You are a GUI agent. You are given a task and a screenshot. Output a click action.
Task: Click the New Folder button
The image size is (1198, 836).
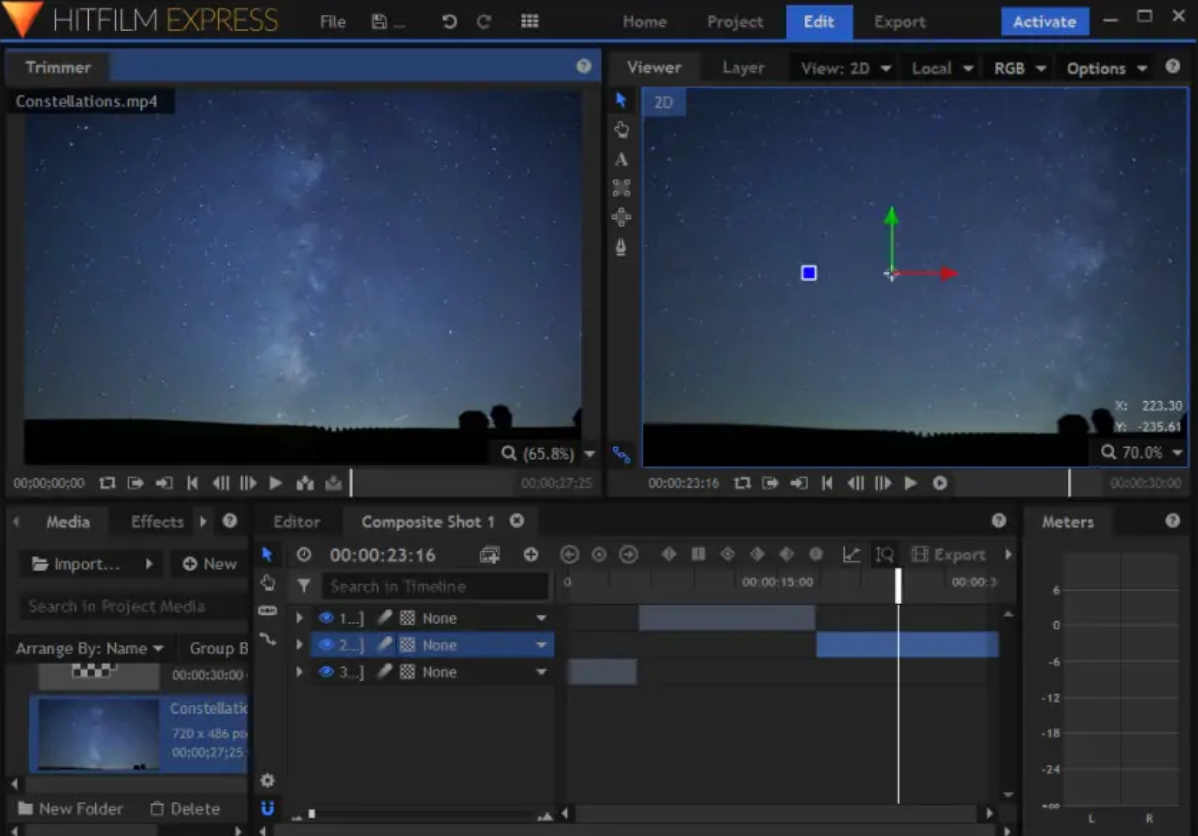coord(70,808)
